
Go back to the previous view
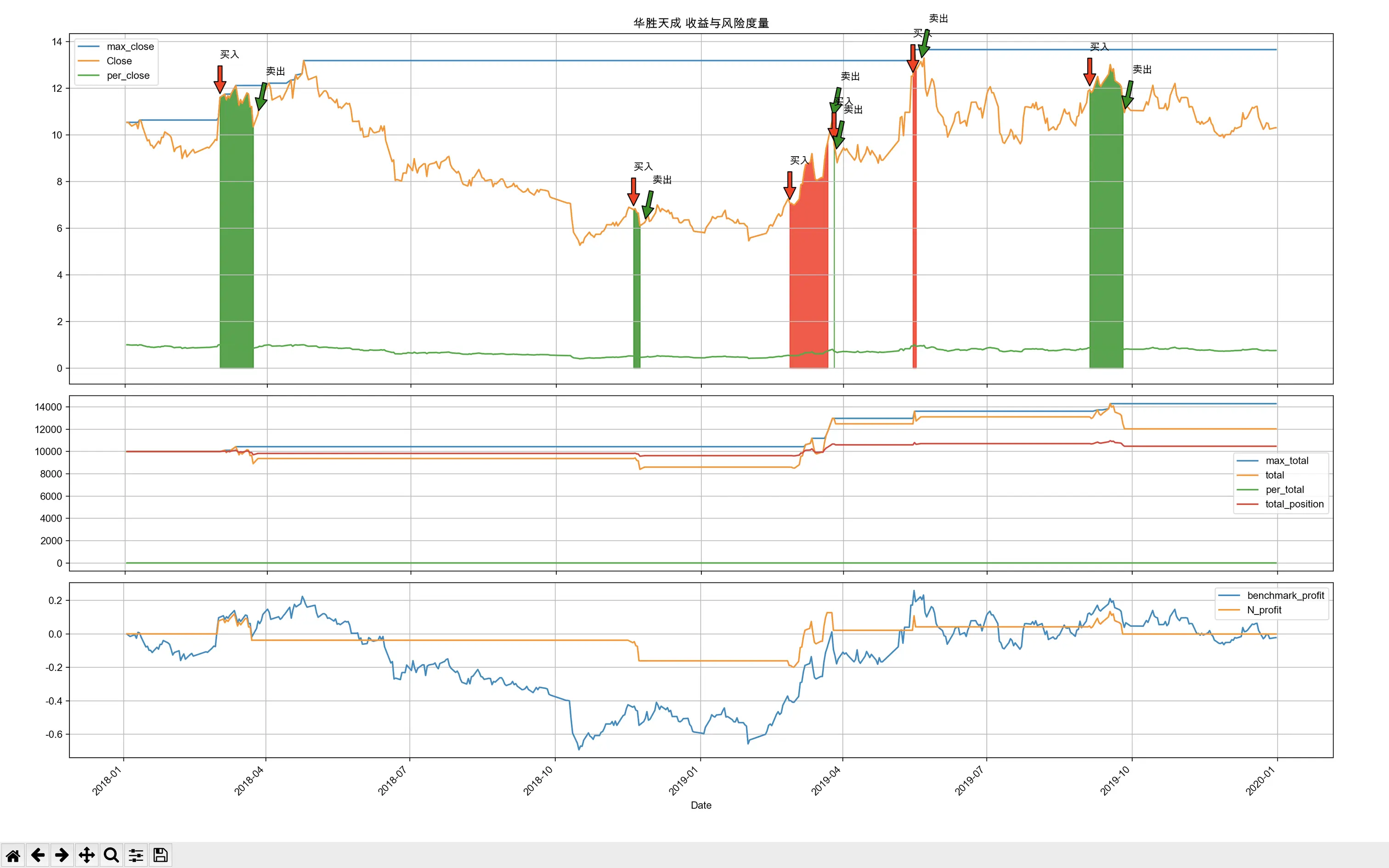click(x=38, y=855)
